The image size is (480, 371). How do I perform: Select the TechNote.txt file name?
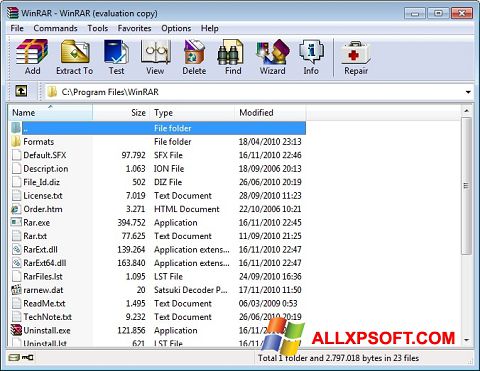pos(47,317)
